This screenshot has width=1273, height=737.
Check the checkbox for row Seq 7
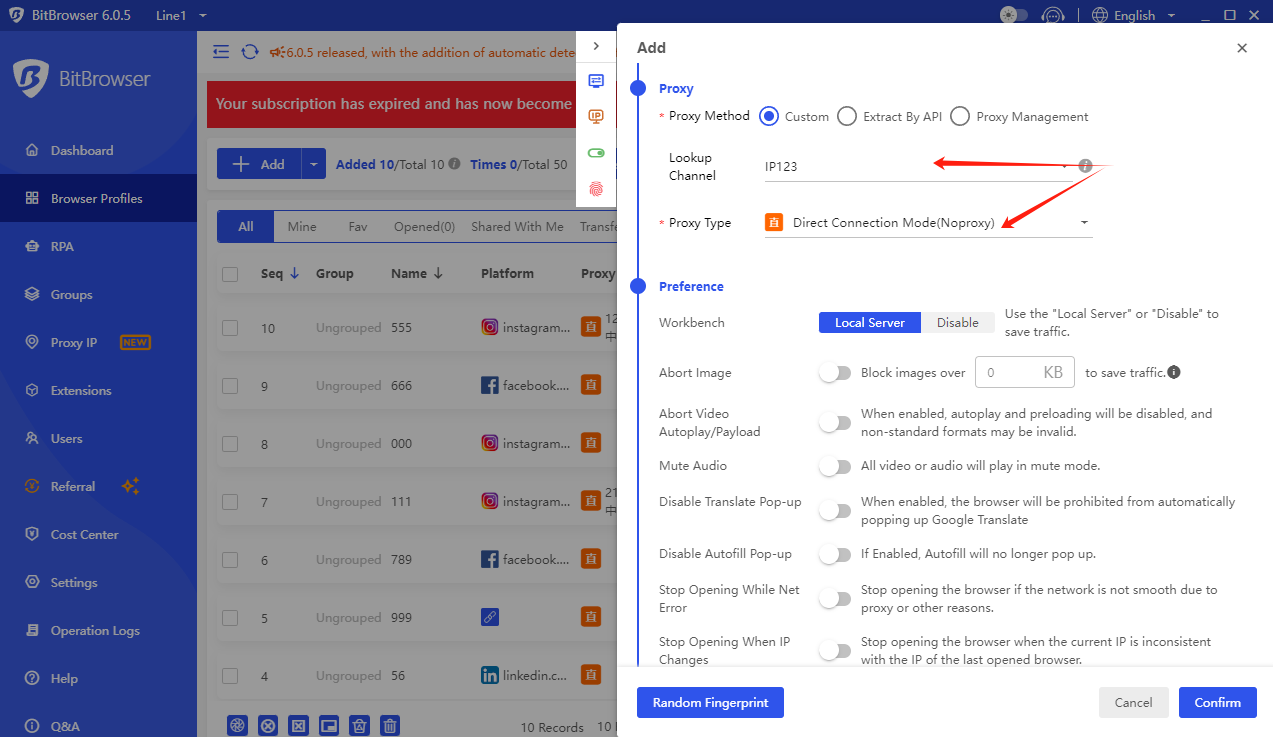point(230,502)
